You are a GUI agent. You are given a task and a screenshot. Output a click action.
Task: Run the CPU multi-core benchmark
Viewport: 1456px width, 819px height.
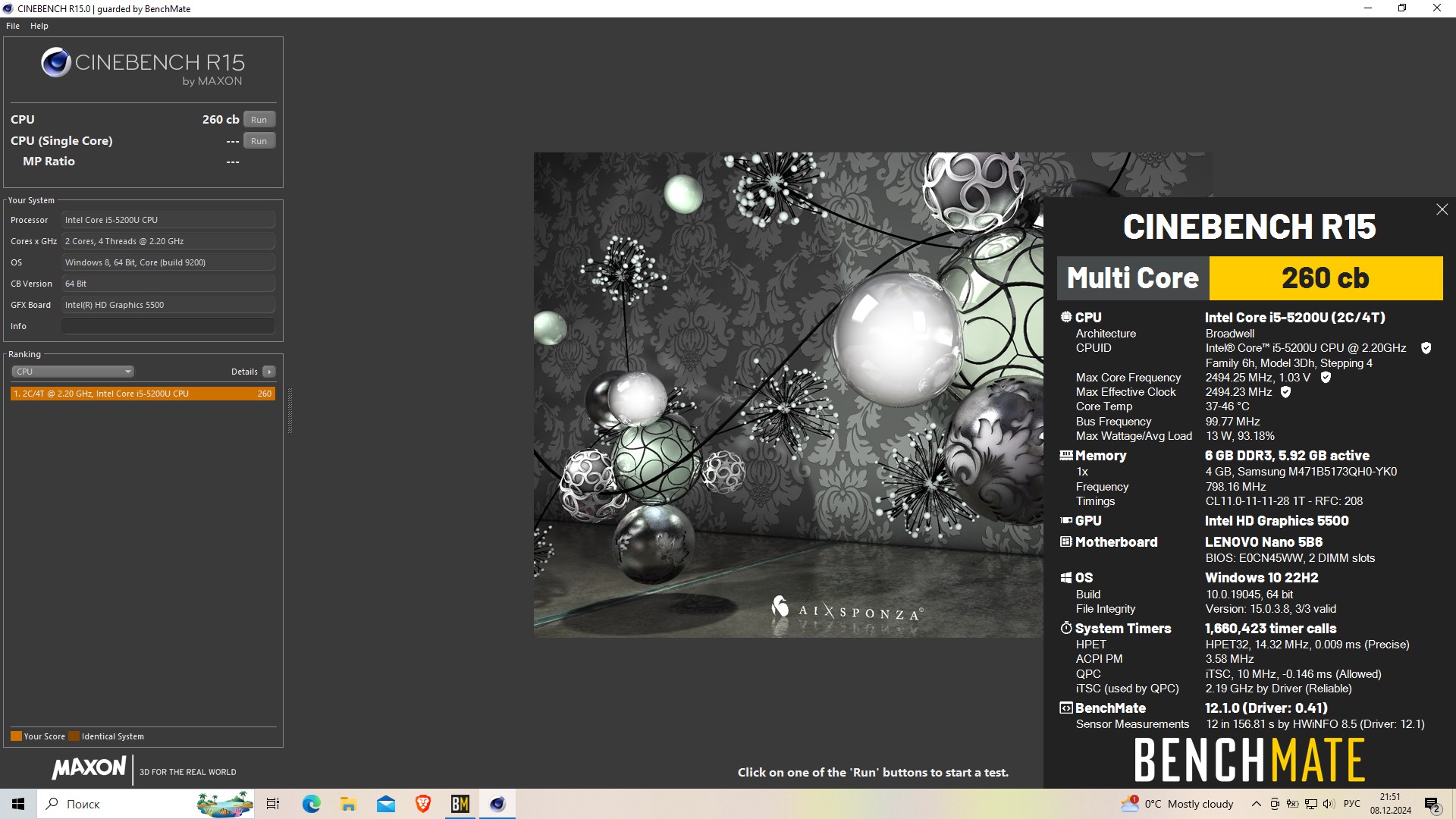(x=259, y=120)
